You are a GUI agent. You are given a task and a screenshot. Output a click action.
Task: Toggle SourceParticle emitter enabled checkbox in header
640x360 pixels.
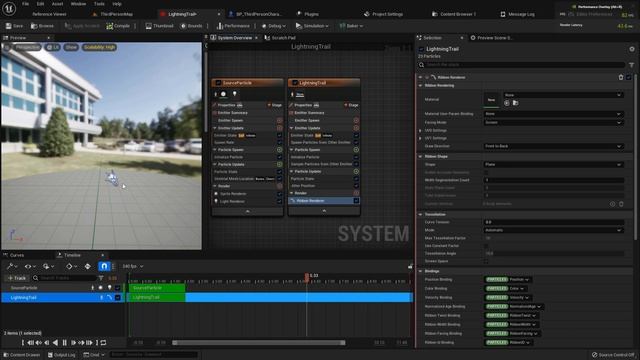218,83
